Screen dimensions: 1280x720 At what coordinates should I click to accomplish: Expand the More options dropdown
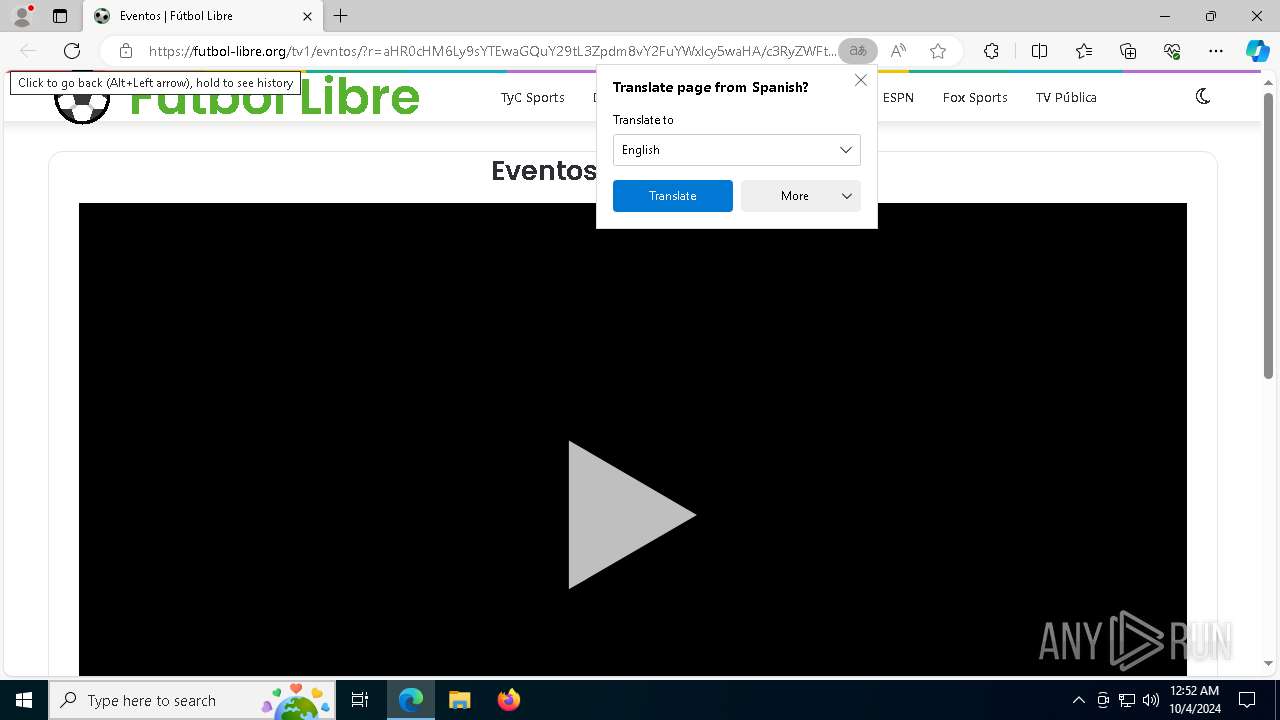pyautogui.click(x=801, y=196)
